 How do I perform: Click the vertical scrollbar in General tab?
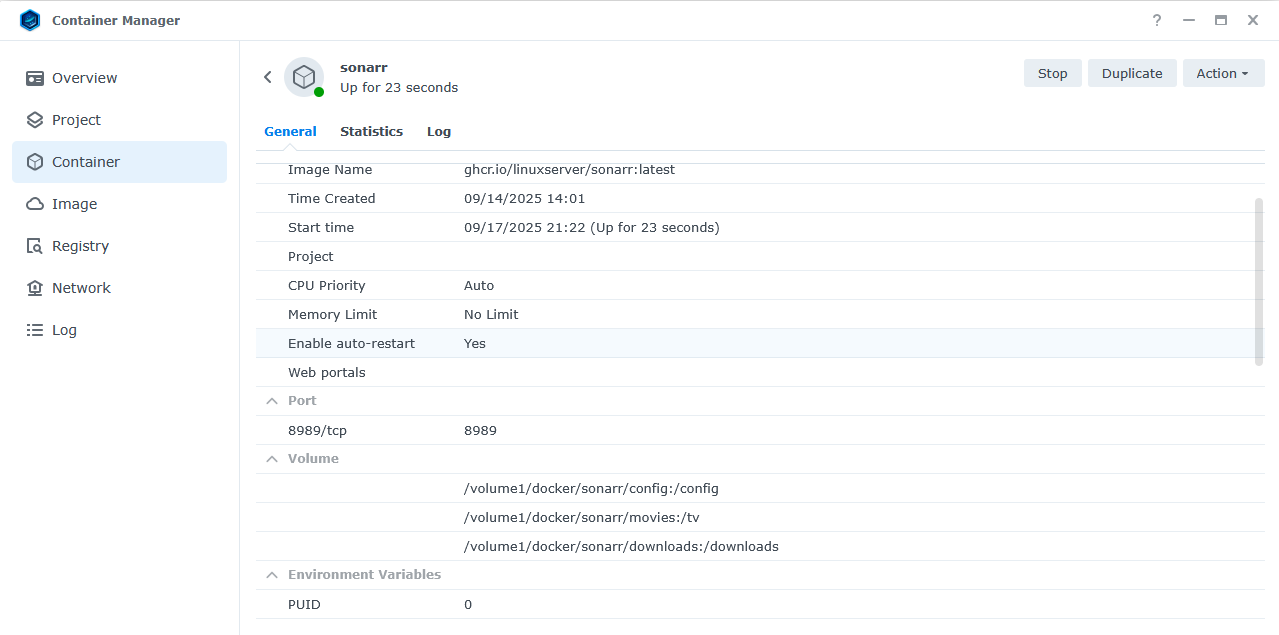coord(1259,282)
